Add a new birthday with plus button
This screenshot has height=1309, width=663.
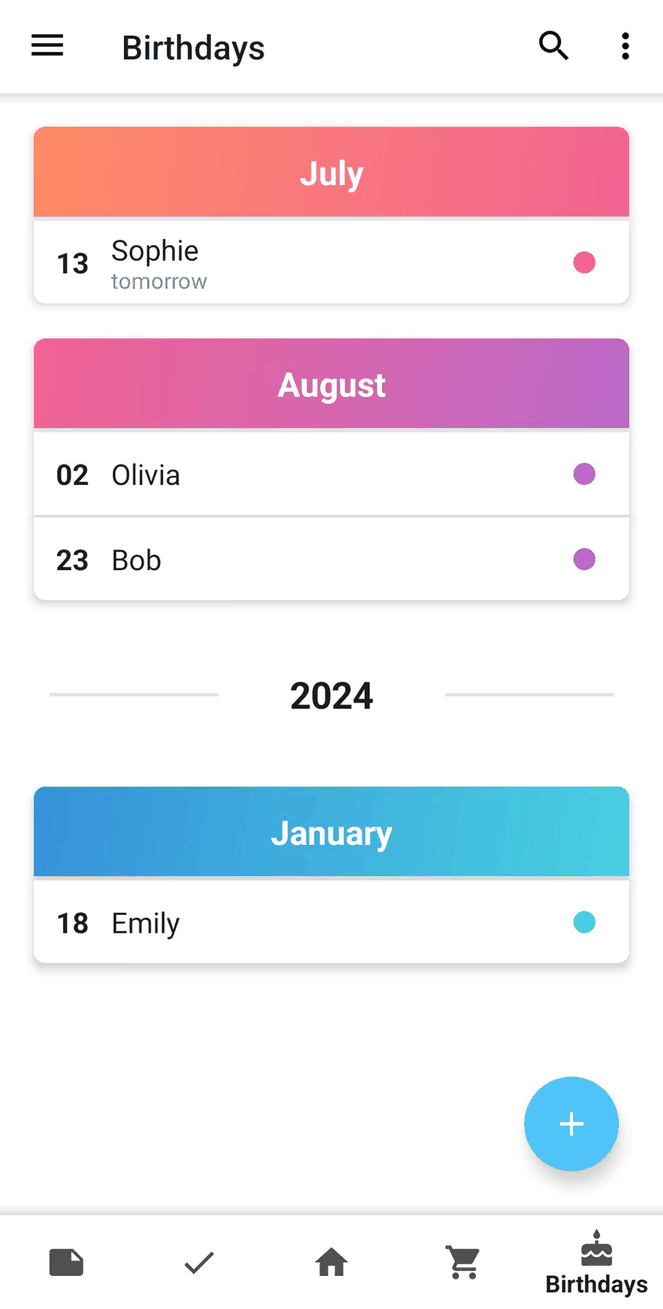[571, 1124]
